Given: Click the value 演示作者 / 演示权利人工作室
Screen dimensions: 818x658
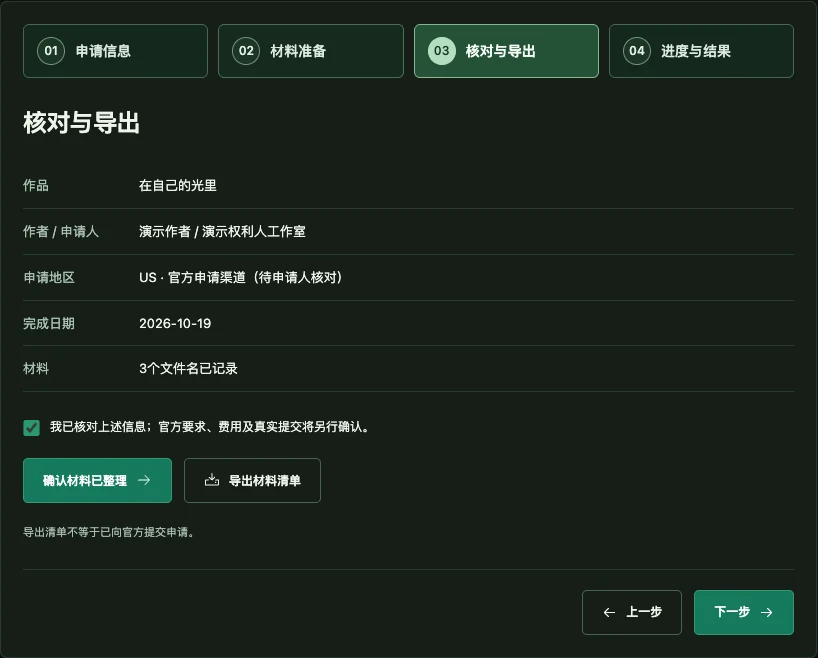Looking at the screenshot, I should [x=222, y=231].
